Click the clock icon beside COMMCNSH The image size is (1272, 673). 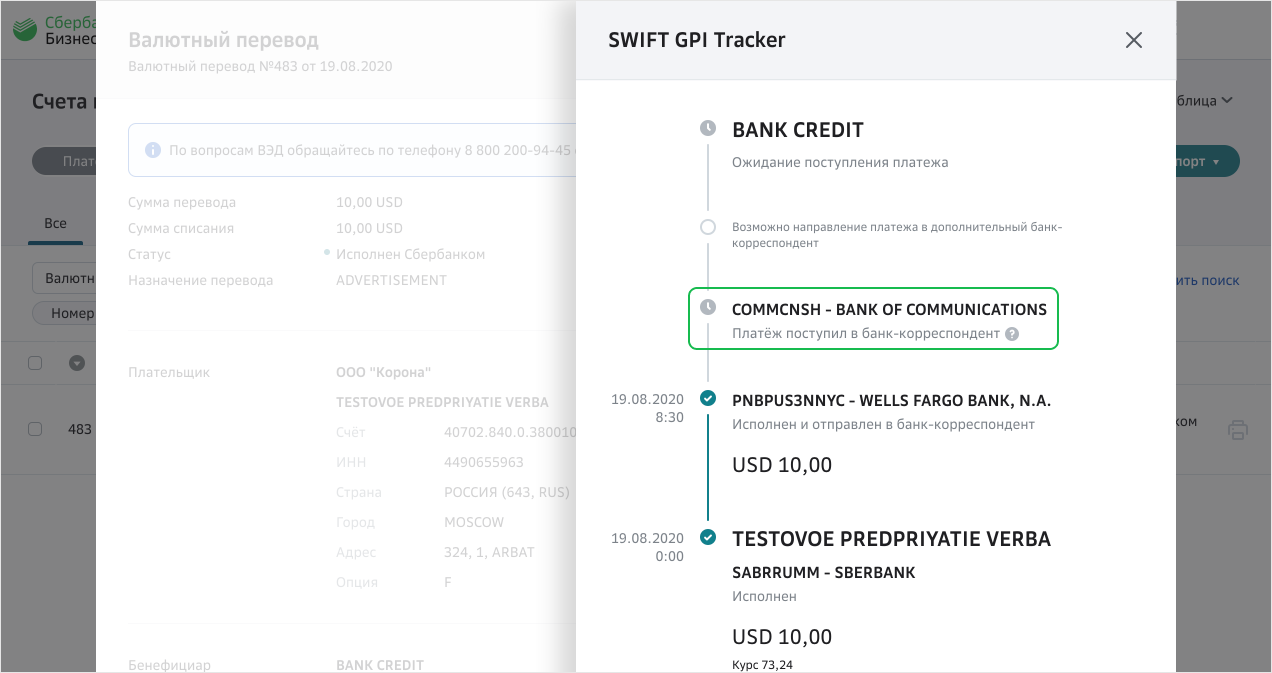(708, 307)
